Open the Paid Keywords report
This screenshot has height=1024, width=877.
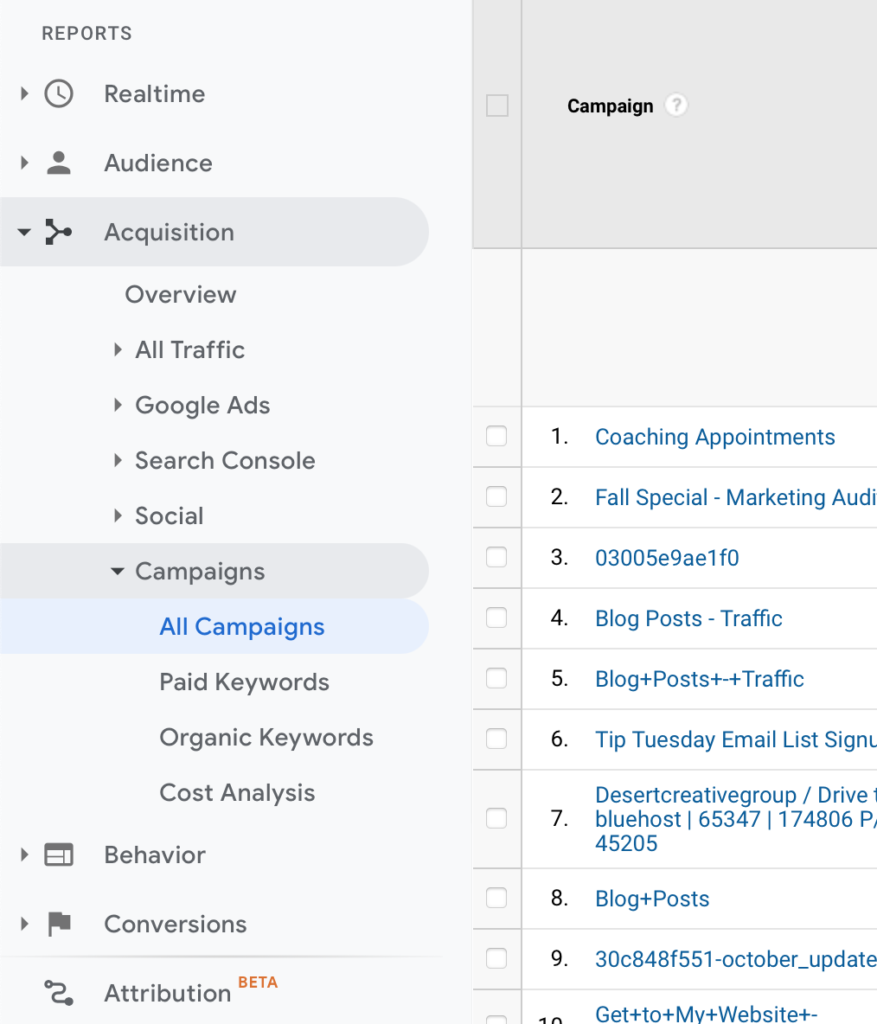tap(244, 682)
